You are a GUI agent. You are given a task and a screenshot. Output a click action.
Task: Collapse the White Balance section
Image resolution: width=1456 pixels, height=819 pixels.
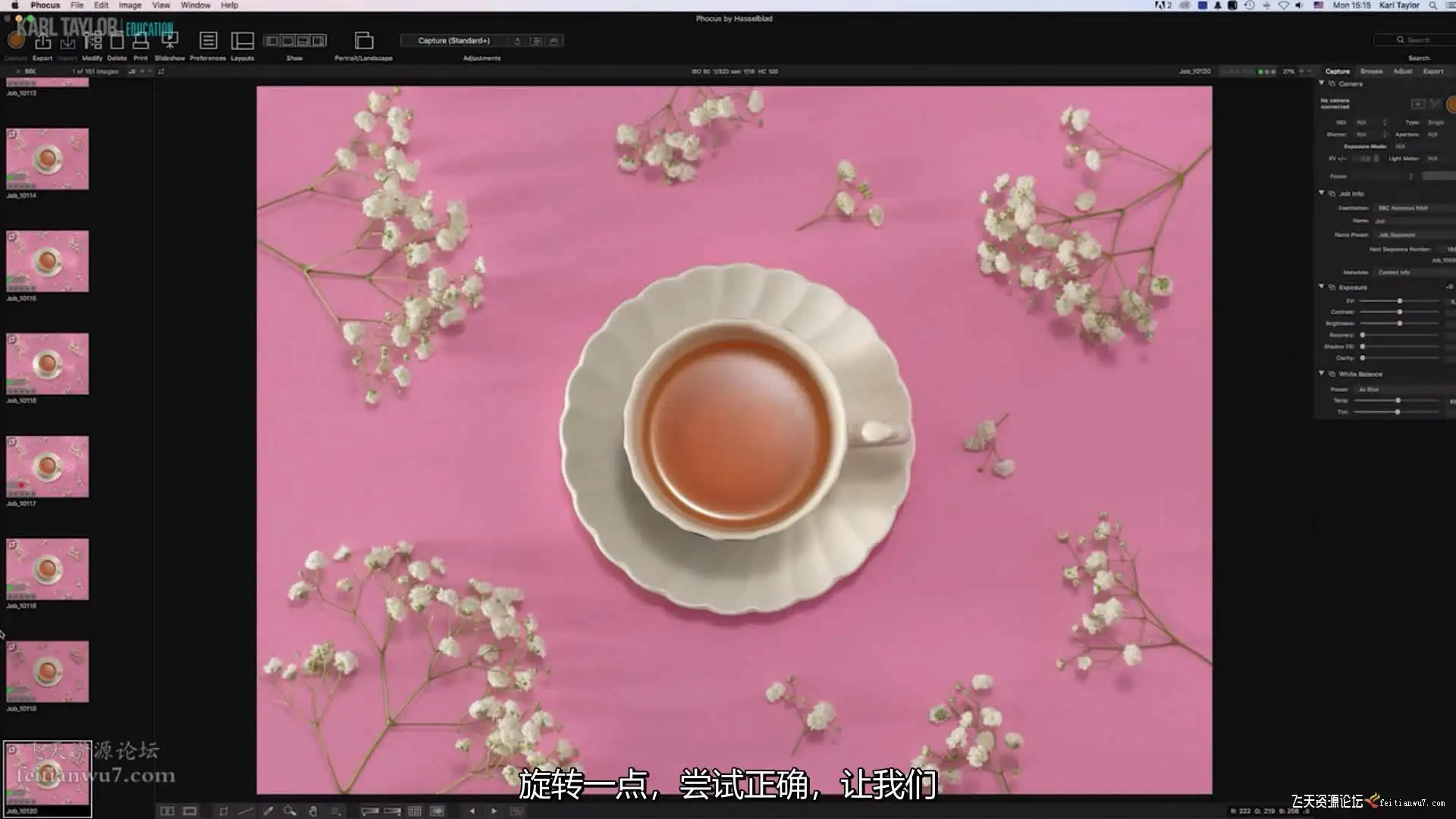click(1321, 374)
